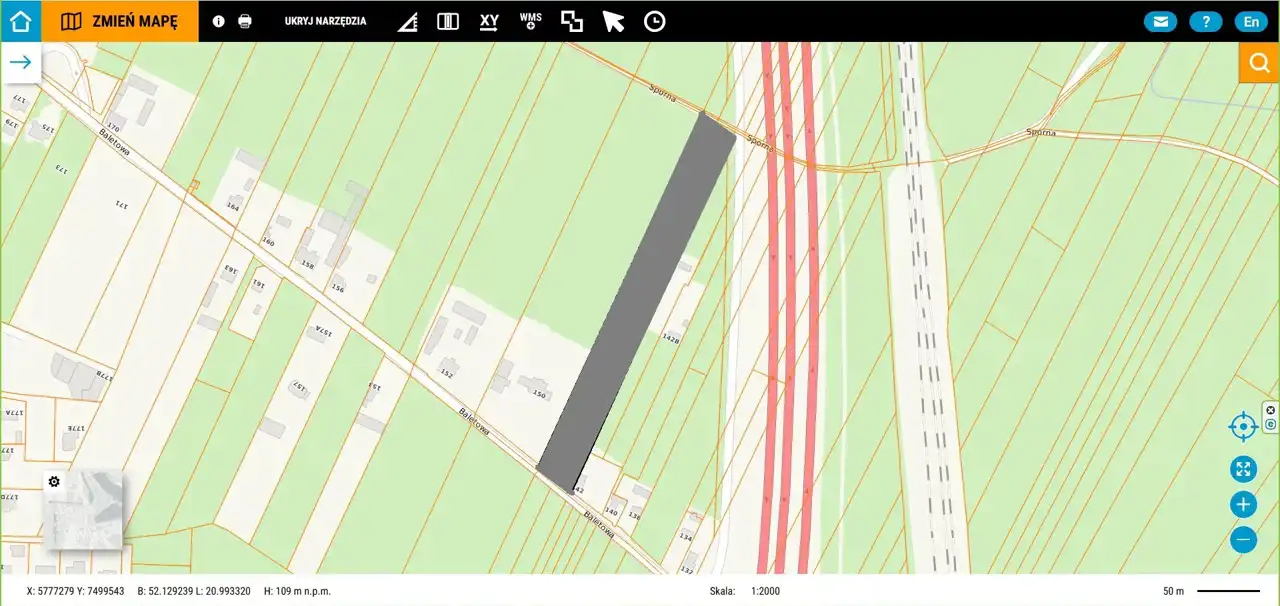Switch language to En
1280x606 pixels.
(x=1251, y=21)
